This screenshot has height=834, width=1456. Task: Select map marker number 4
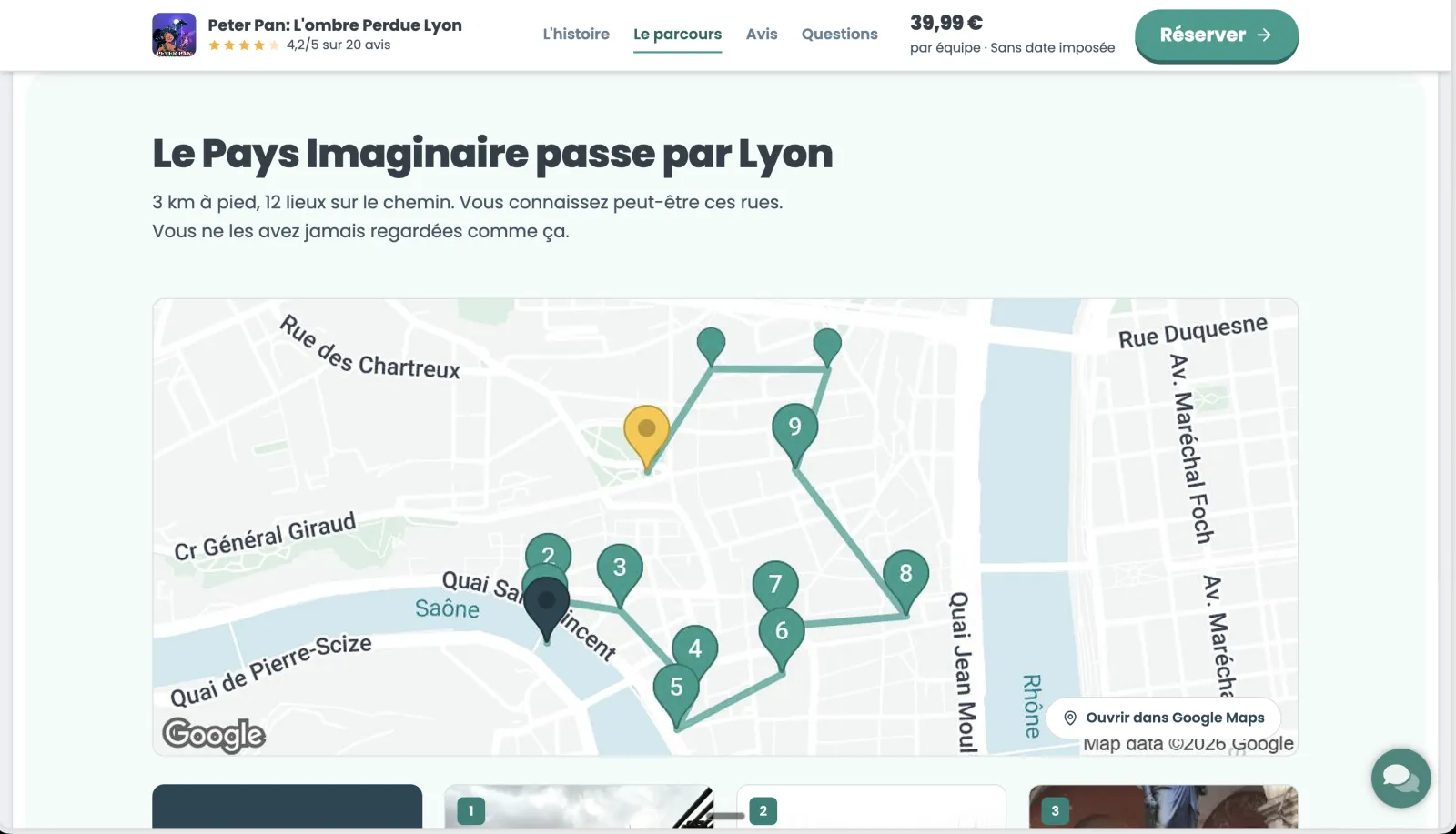coord(695,646)
